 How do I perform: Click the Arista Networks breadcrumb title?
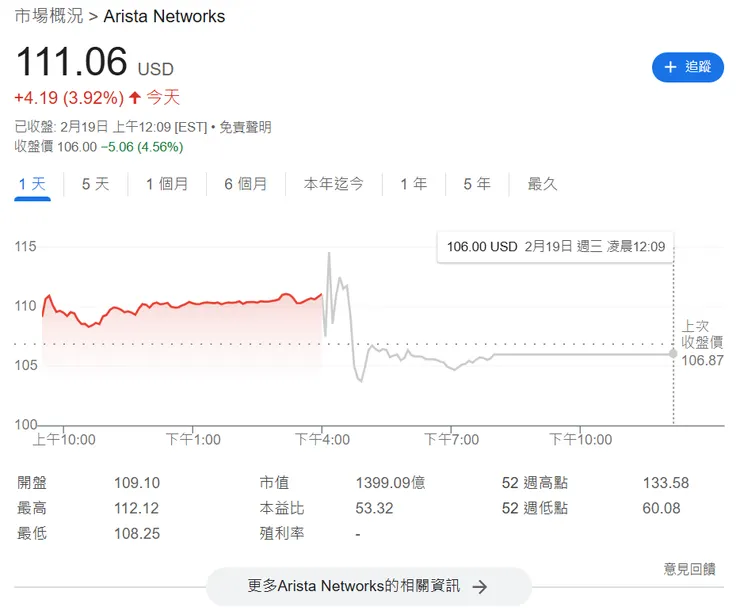(x=164, y=16)
